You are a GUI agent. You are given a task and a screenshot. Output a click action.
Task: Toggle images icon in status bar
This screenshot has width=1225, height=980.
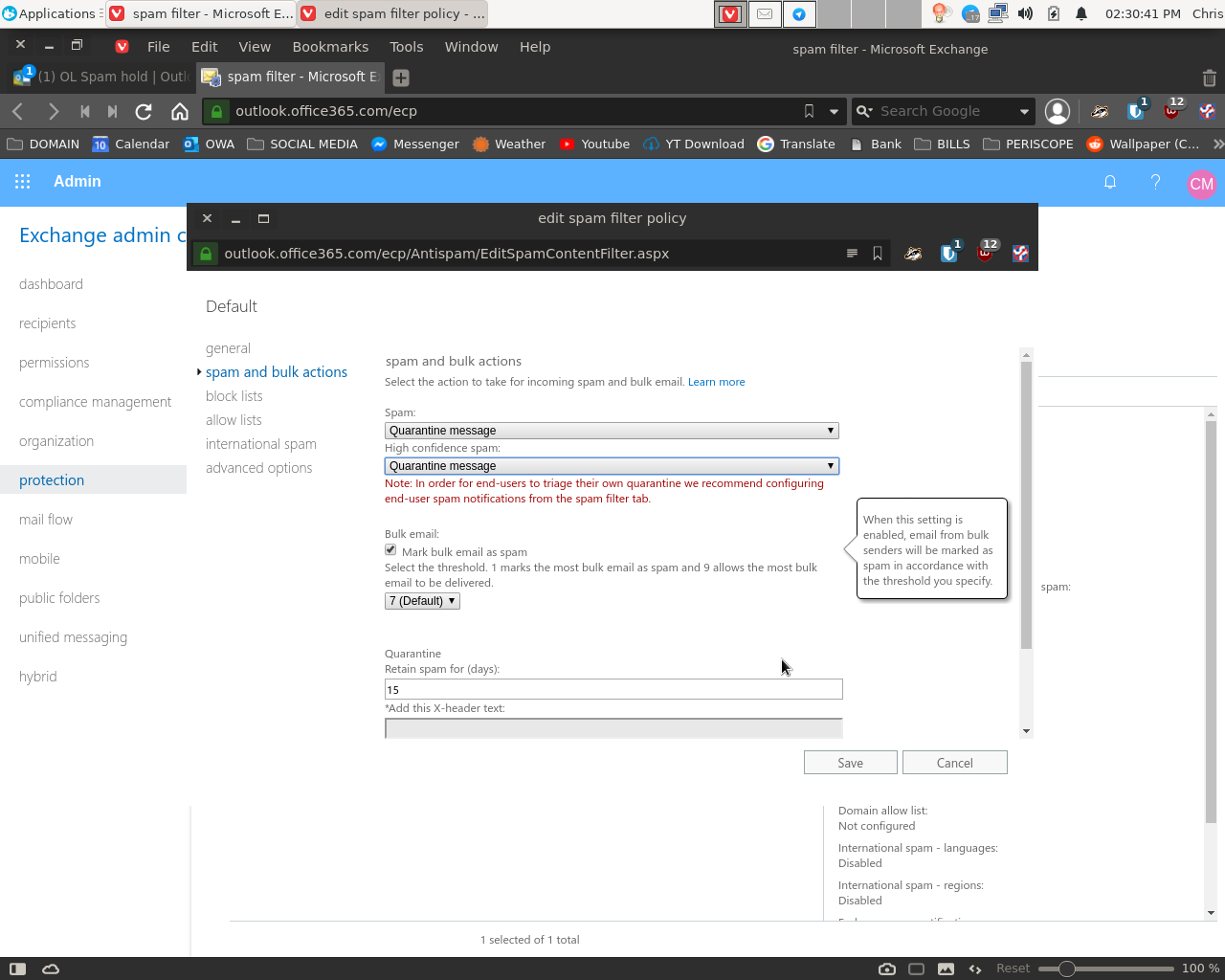coord(946,969)
